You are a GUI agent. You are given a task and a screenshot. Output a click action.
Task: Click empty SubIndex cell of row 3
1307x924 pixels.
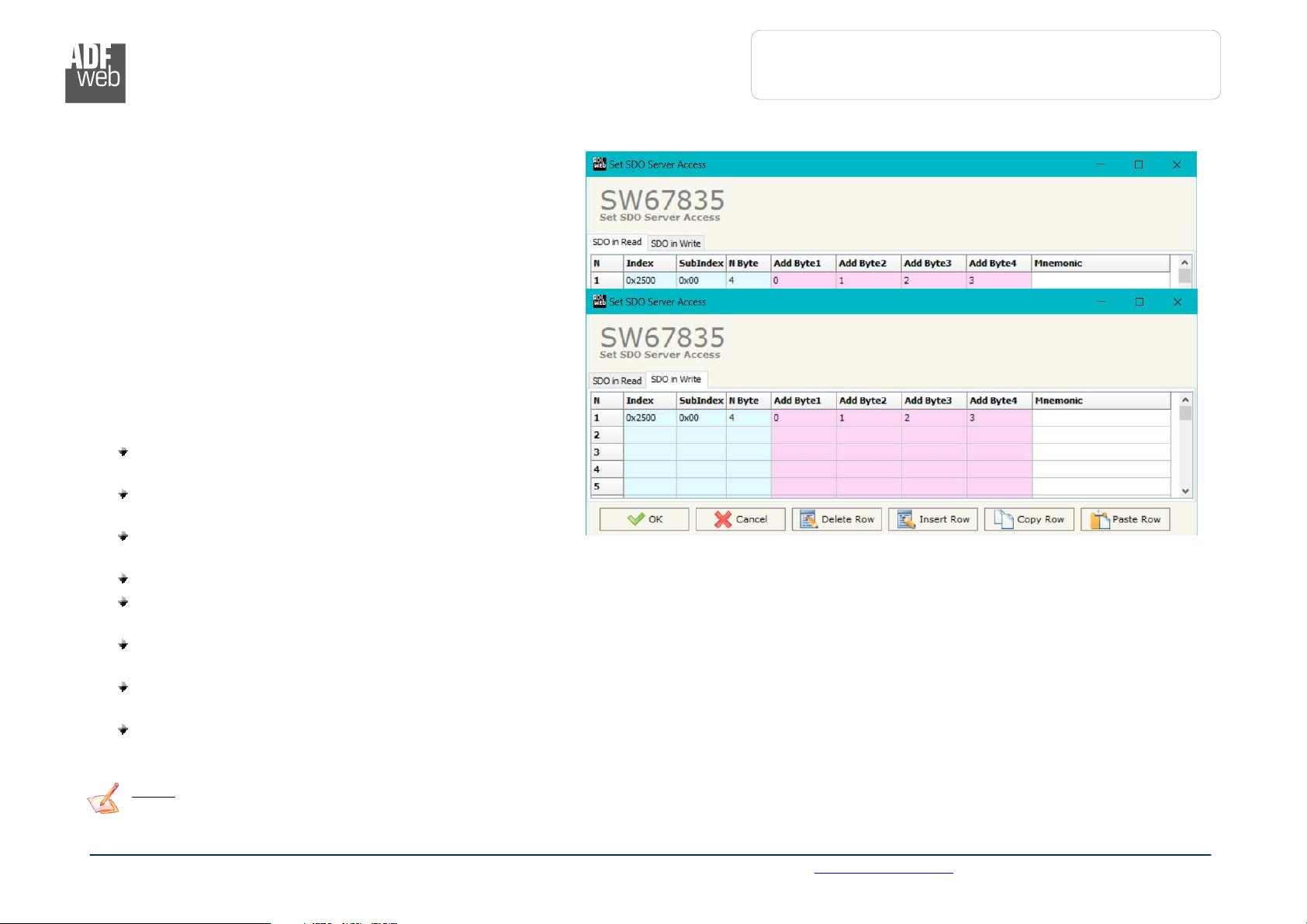[x=701, y=452]
